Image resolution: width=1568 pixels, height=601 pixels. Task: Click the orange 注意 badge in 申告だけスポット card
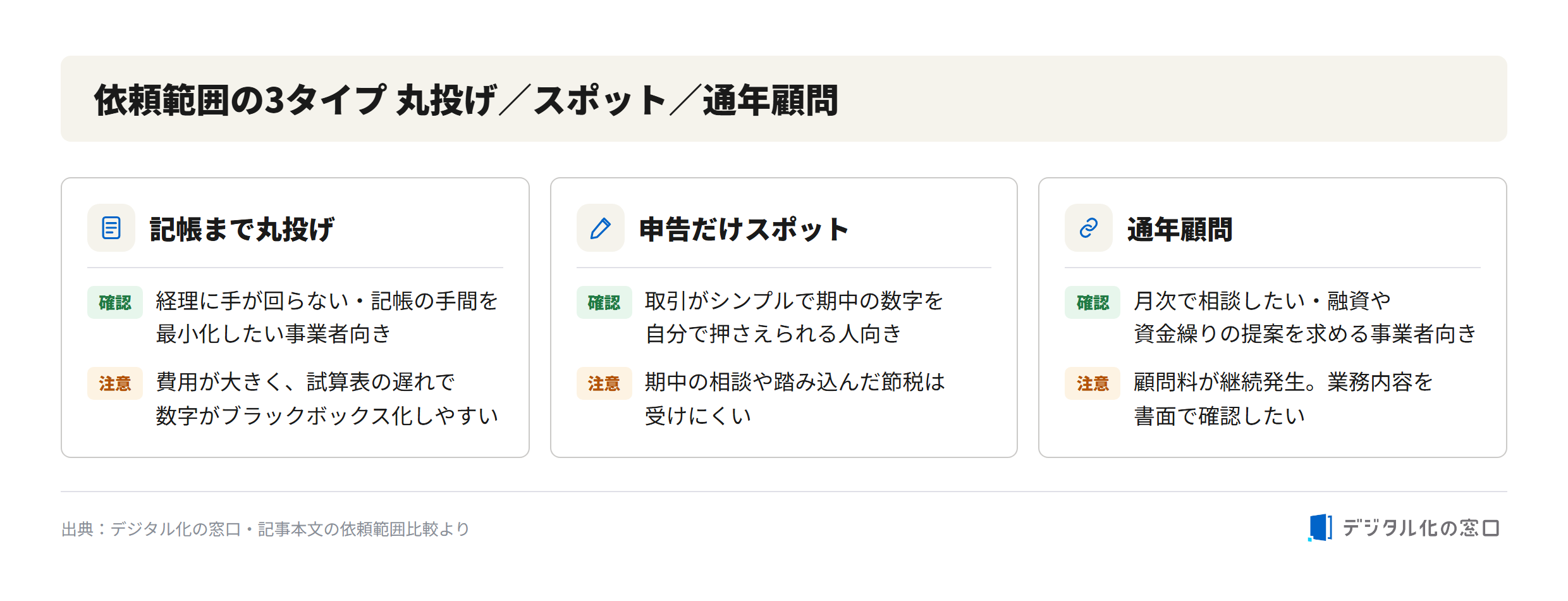pyautogui.click(x=604, y=383)
